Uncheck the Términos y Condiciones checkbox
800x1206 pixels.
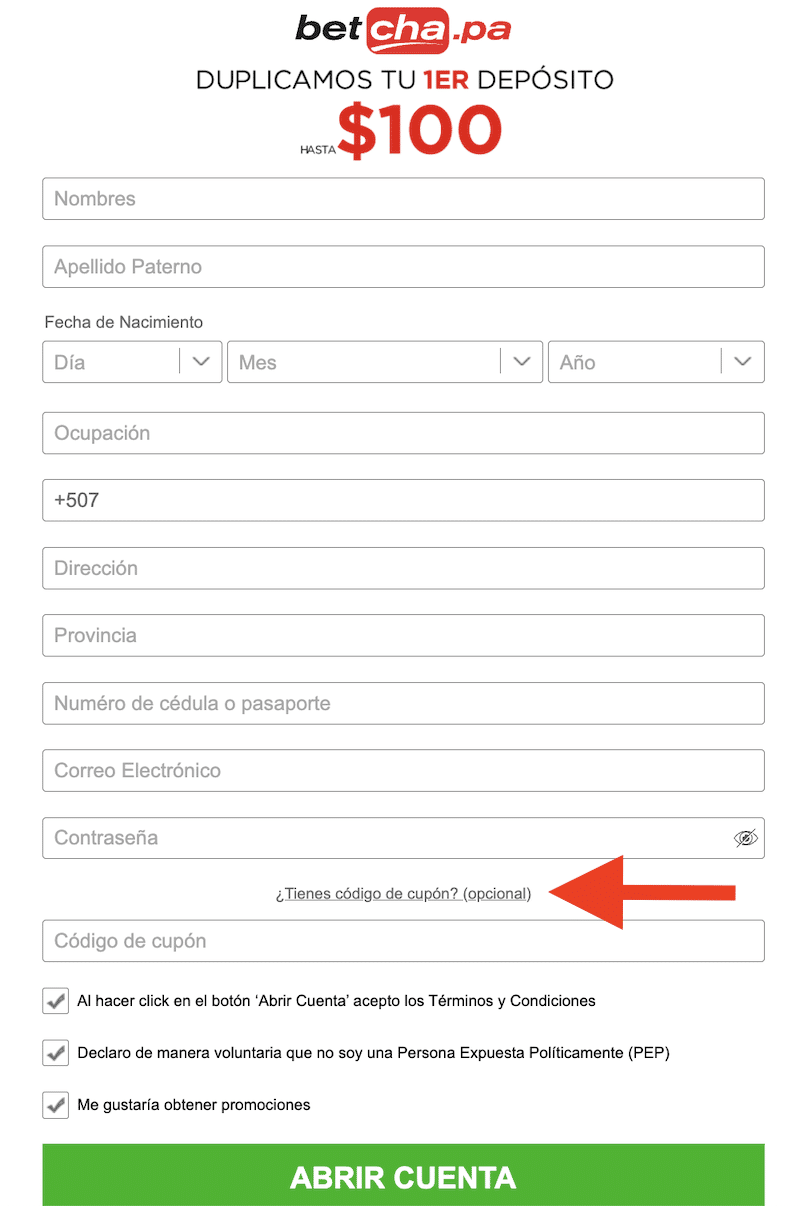coord(55,1001)
